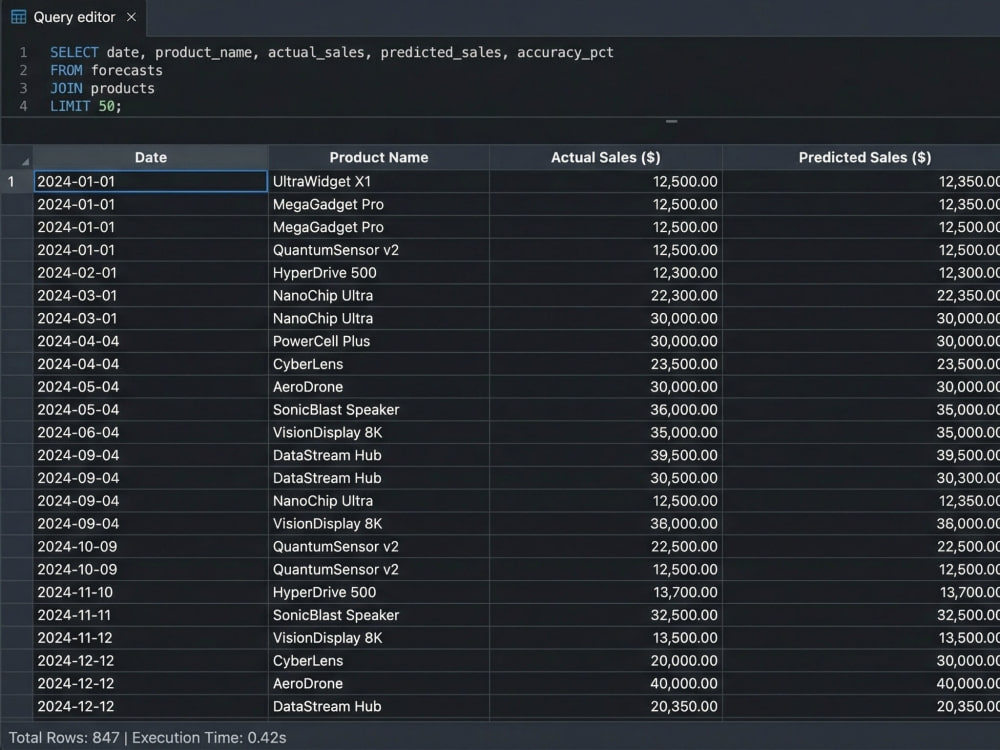Select the Query editor tab
This screenshot has height=750, width=1000.
click(x=74, y=17)
